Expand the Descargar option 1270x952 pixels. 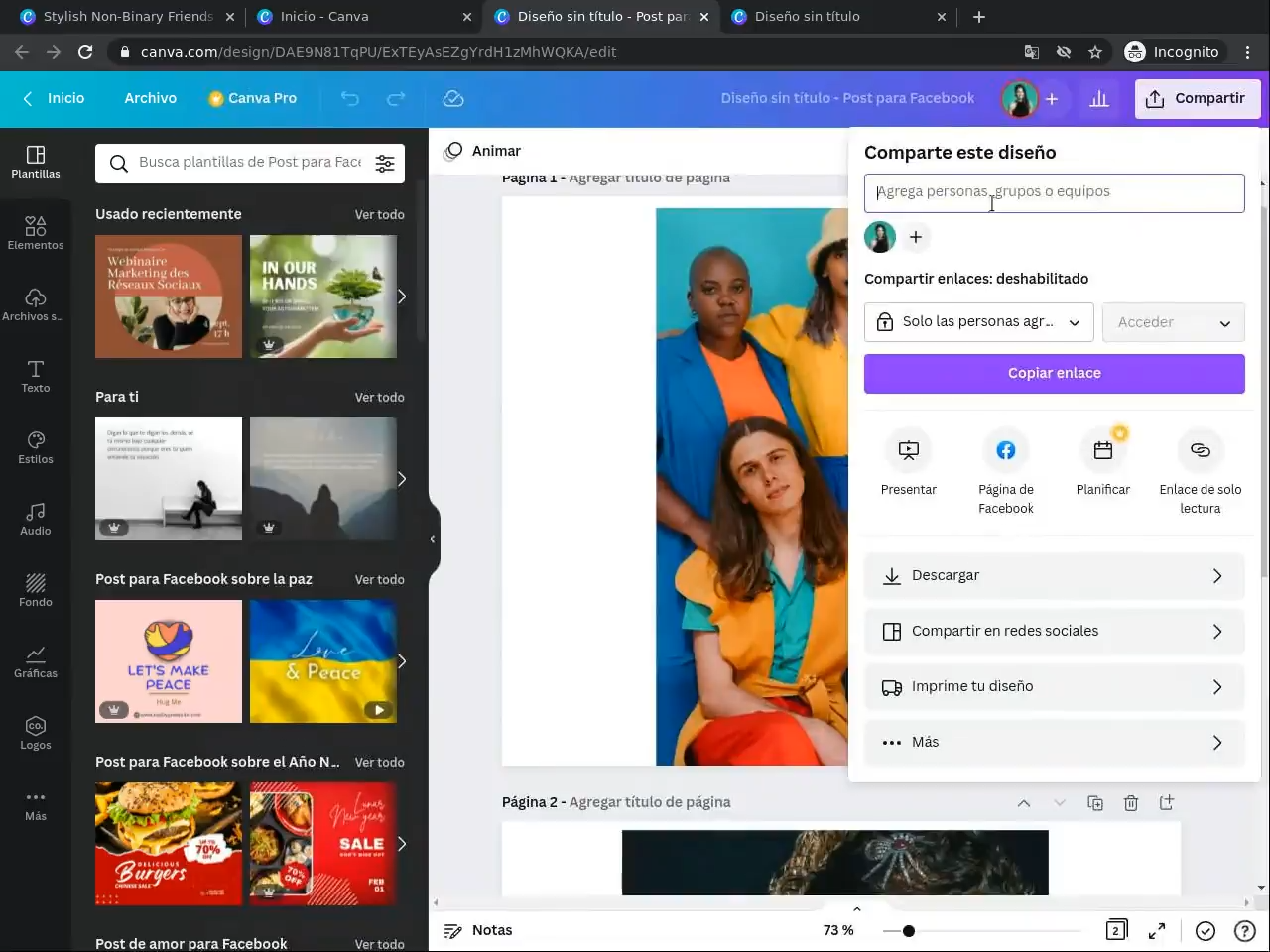(1055, 576)
